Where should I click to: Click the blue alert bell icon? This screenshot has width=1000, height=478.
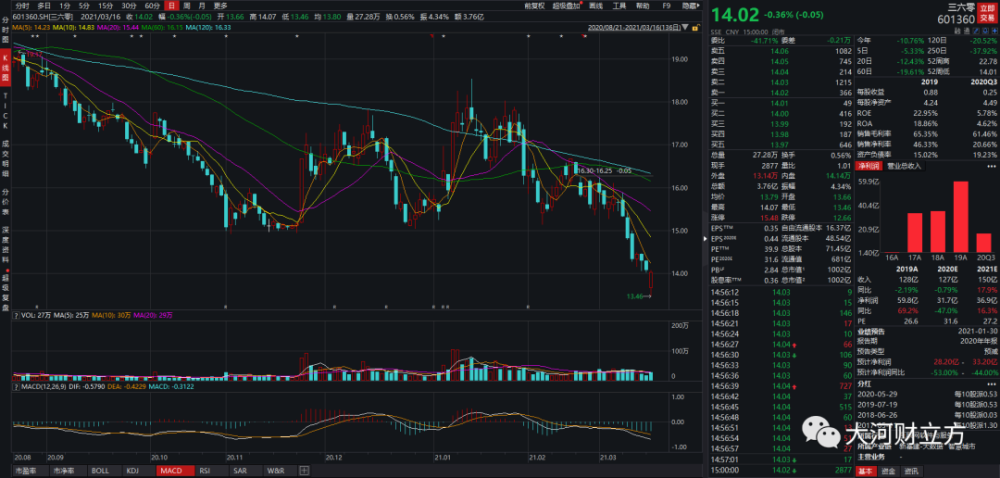tap(985, 30)
